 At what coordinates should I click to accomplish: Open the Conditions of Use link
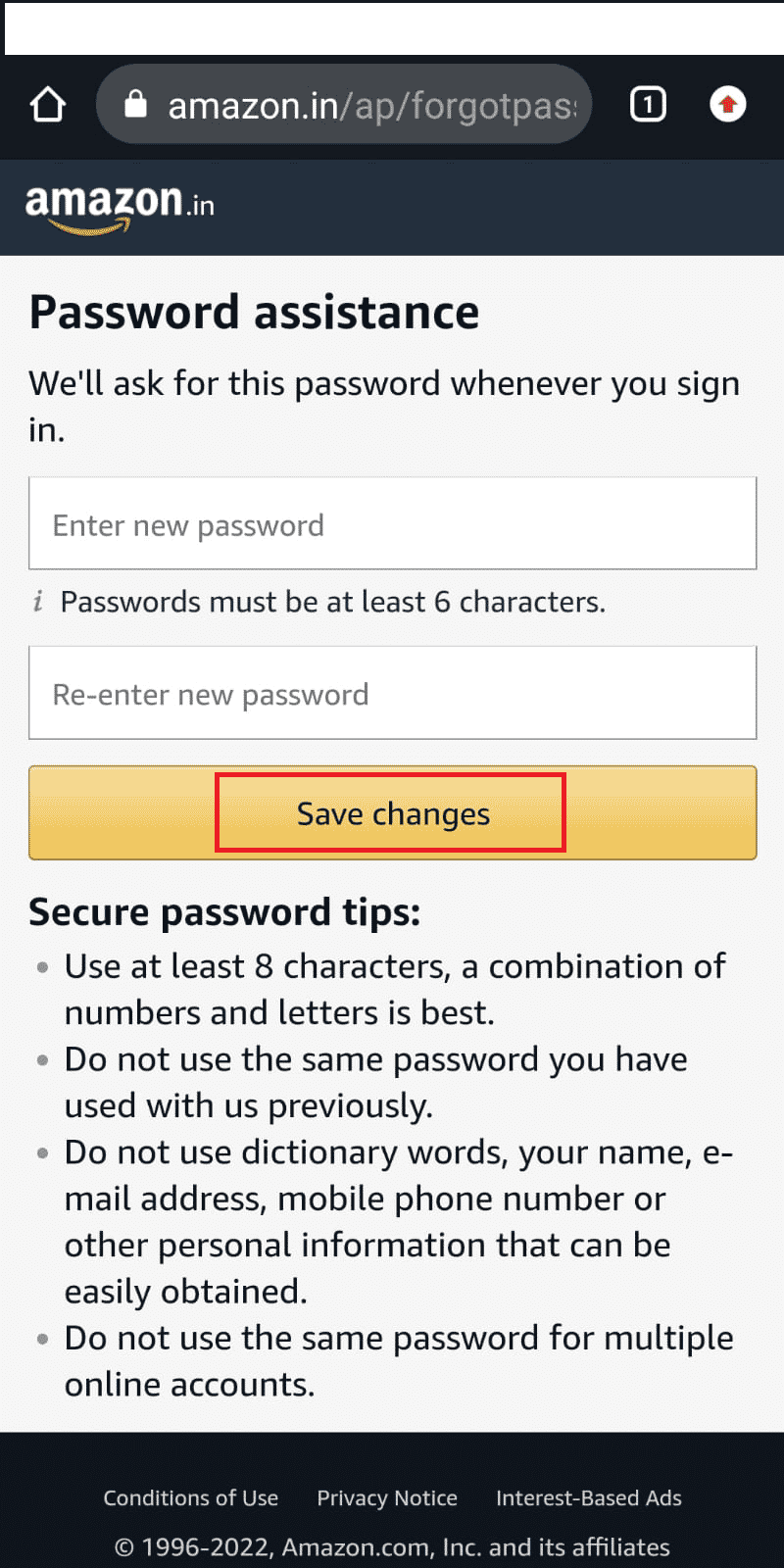coord(191,1497)
